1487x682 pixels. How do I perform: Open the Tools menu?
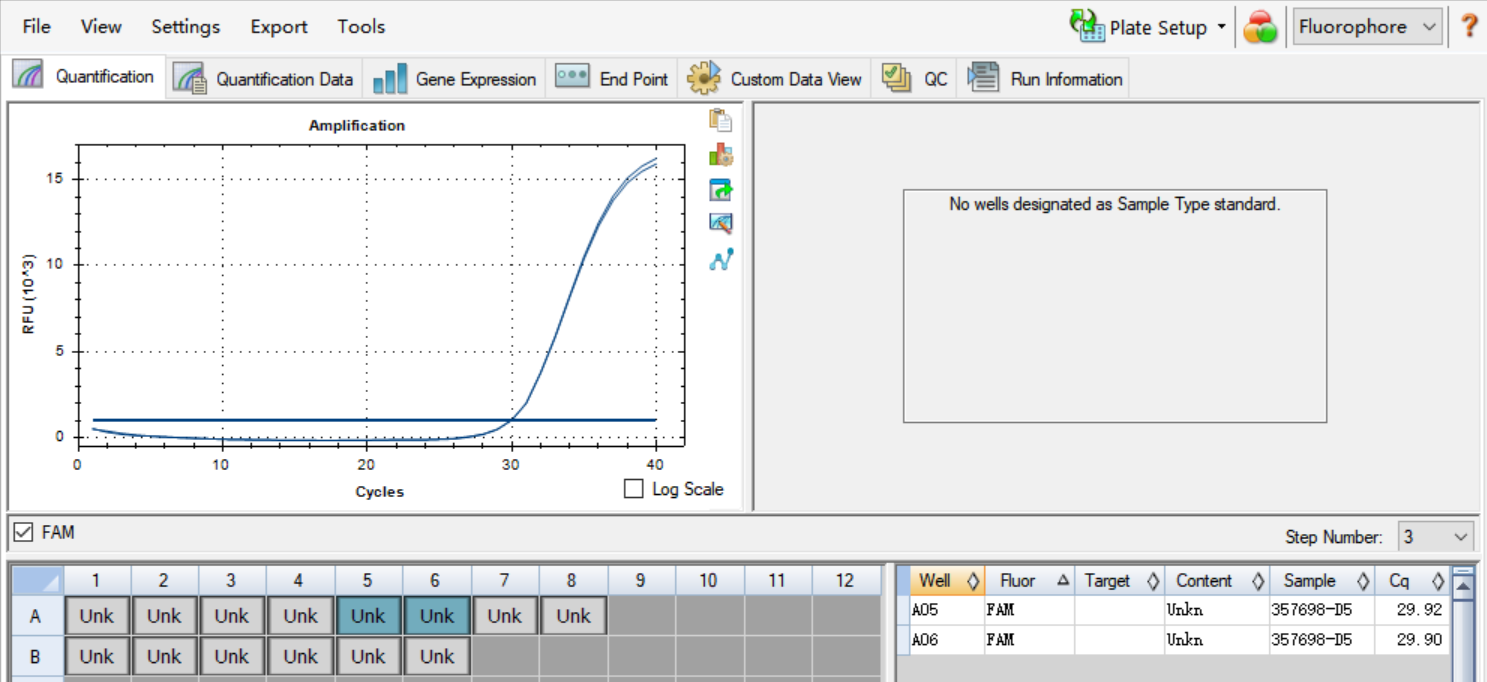tap(361, 27)
